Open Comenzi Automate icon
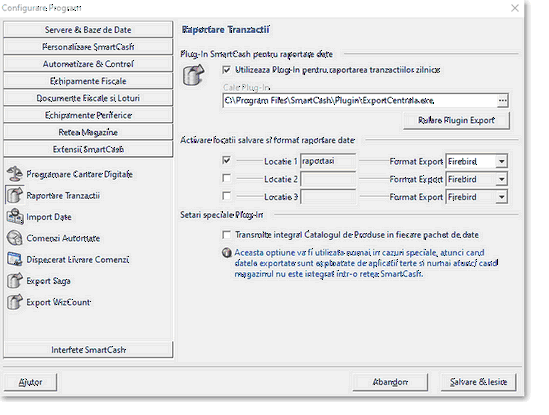This screenshot has height=415, width=549. 15,238
